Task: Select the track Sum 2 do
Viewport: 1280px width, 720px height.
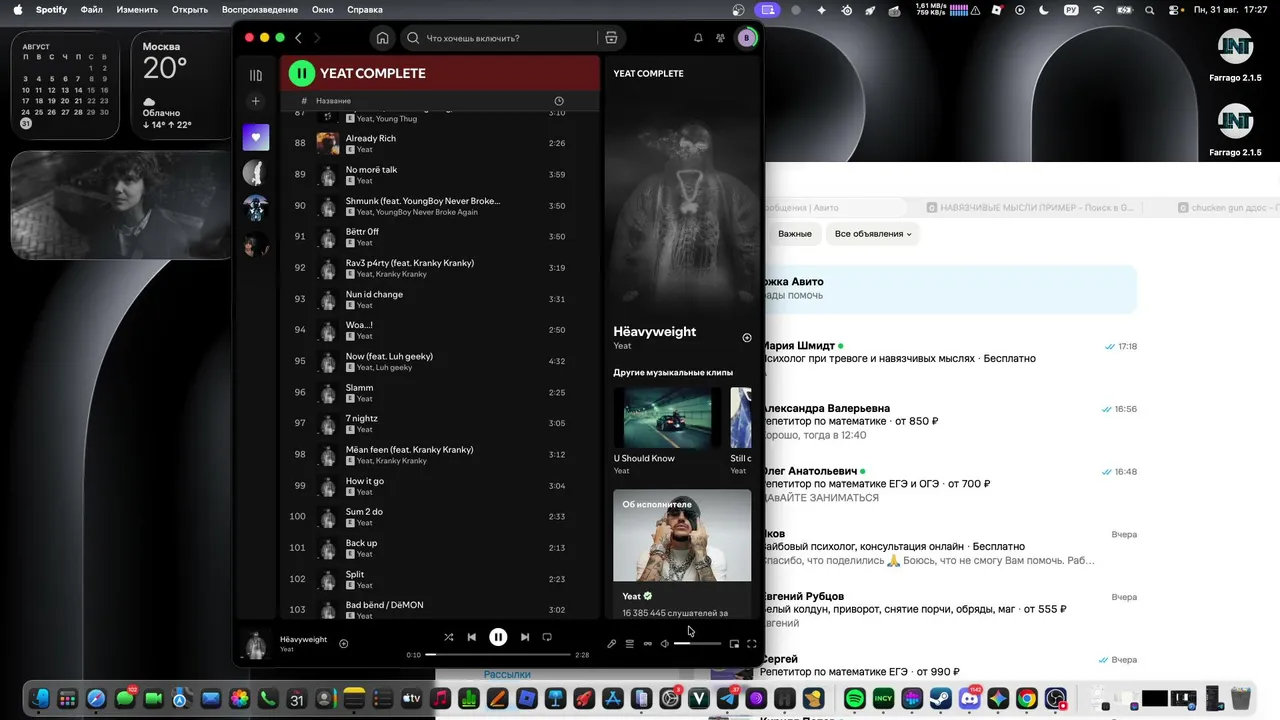Action: pos(364,512)
